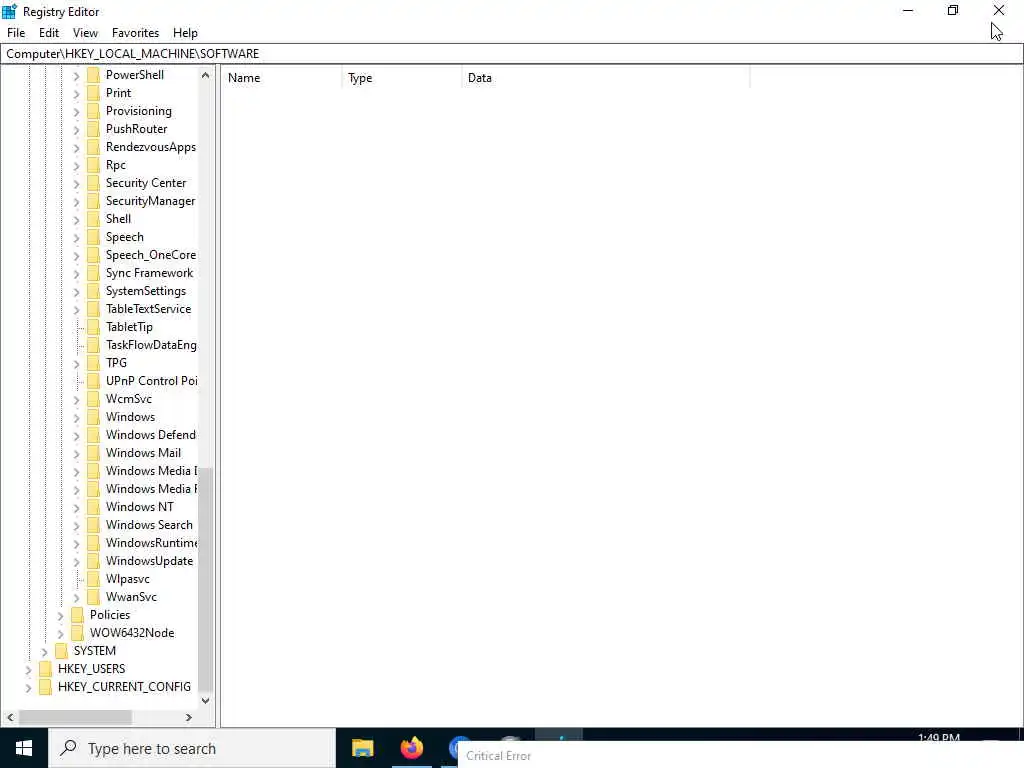Select the Speech folder icon
Screen dimensions: 1024x768
tap(93, 237)
